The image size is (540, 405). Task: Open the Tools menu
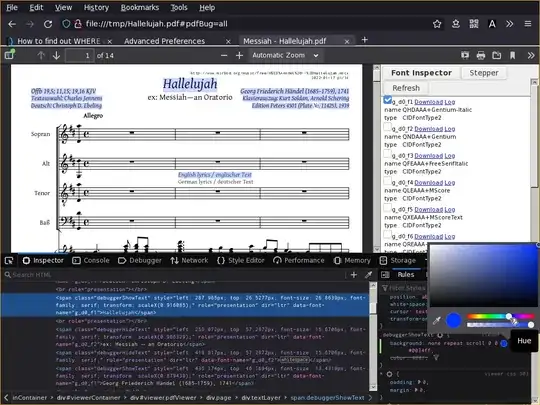point(179,8)
